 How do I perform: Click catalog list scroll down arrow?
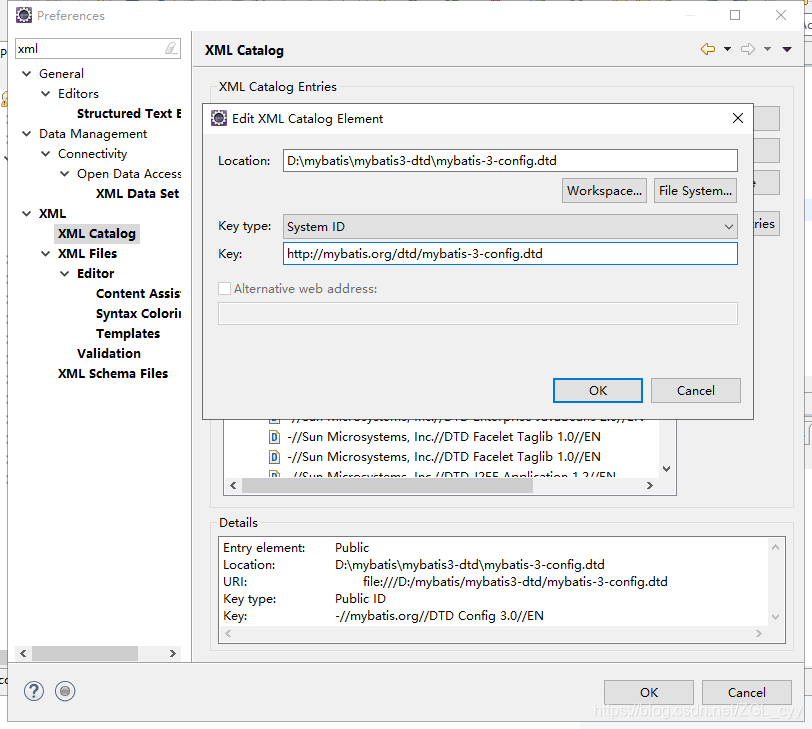pos(667,469)
